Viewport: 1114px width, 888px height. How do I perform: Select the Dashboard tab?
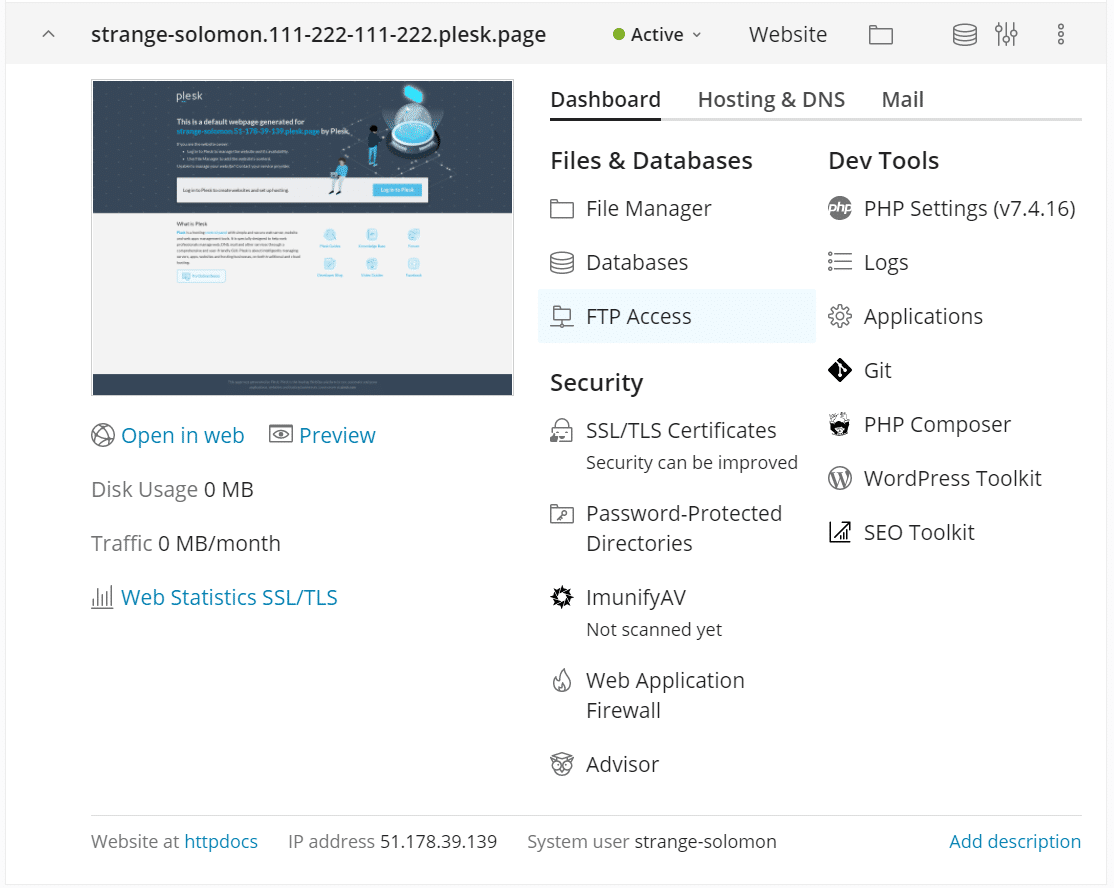tap(605, 100)
